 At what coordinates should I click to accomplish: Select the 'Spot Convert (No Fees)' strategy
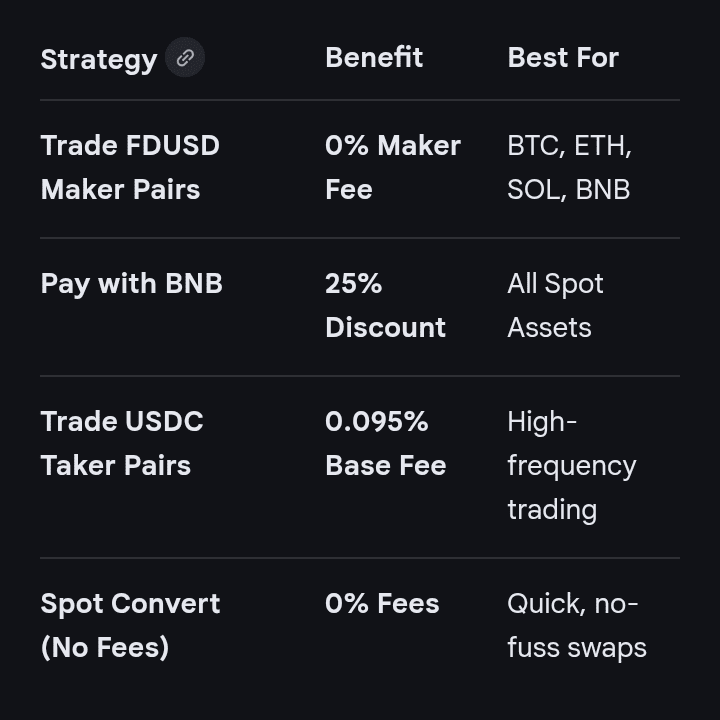pos(130,626)
